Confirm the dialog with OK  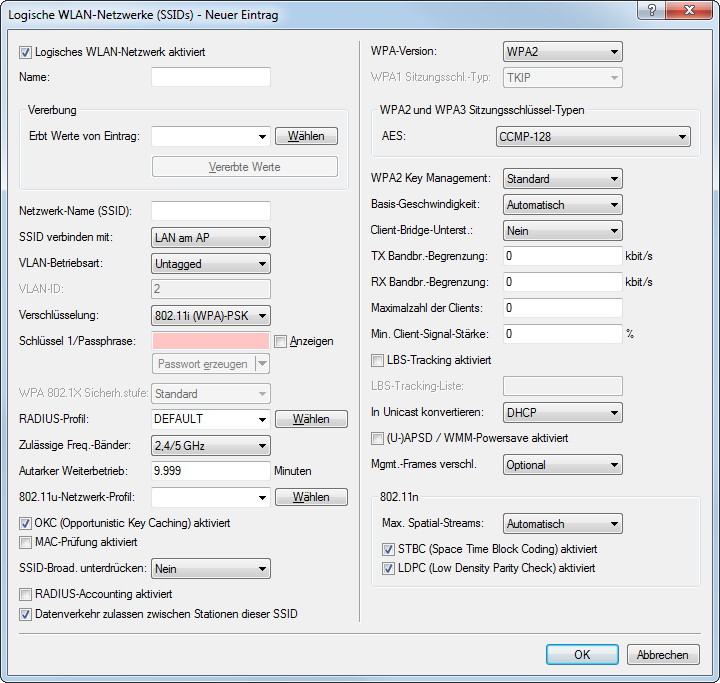tap(582, 655)
